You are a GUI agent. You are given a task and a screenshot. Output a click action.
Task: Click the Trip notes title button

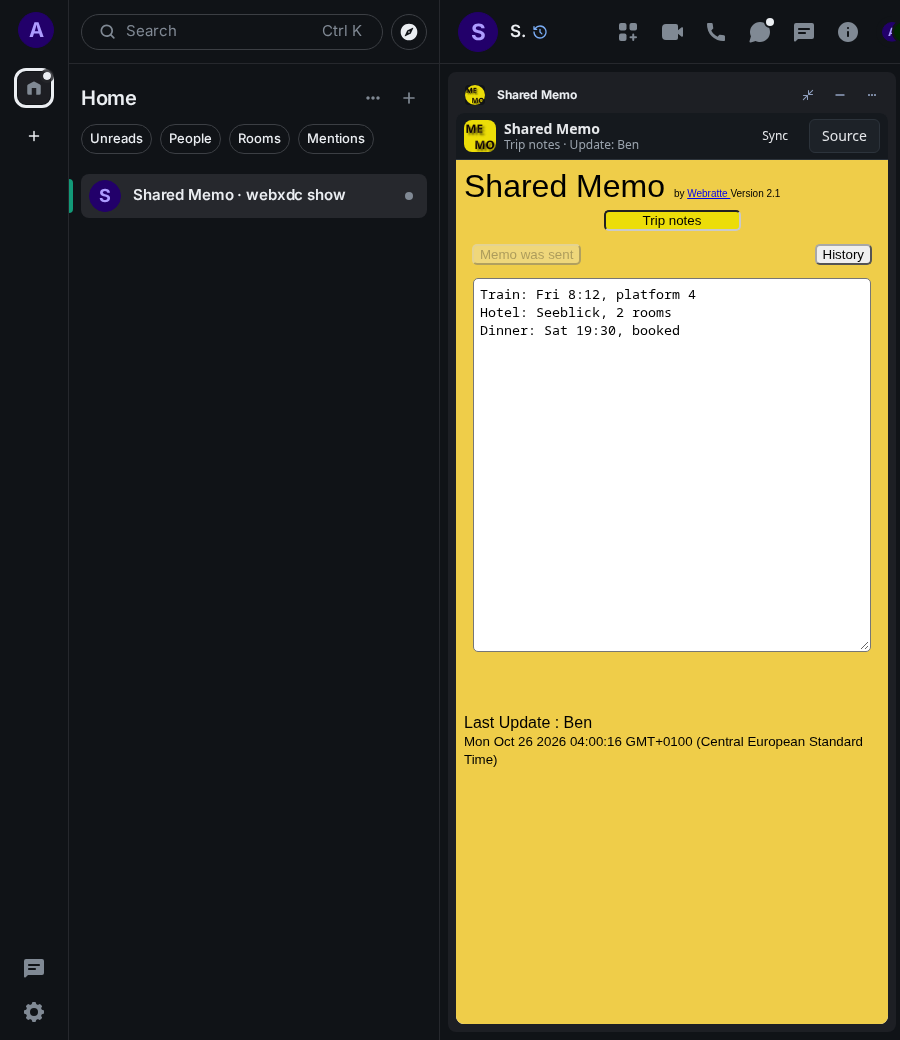672,221
